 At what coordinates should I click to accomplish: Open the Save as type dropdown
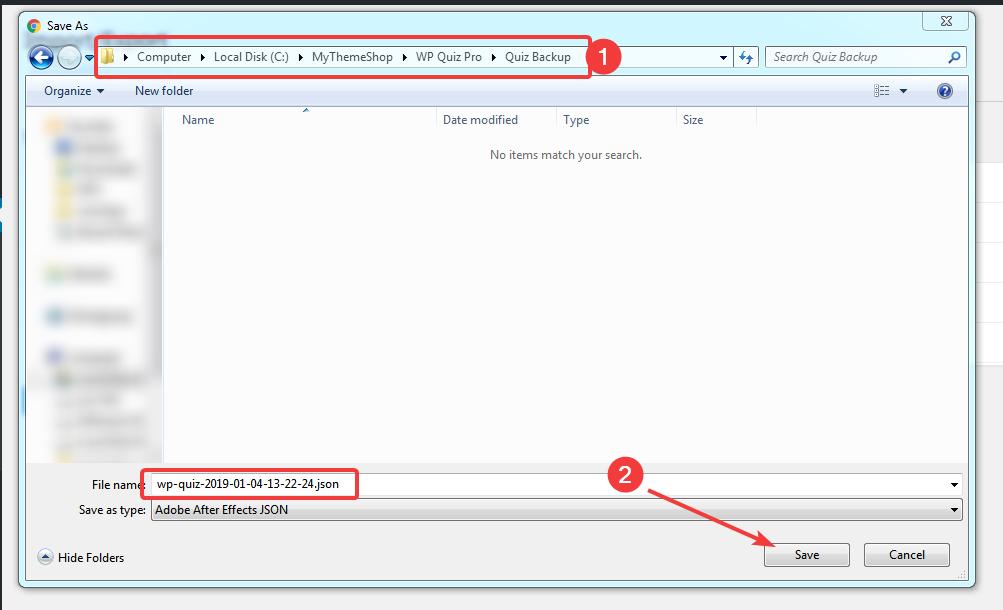pos(555,509)
